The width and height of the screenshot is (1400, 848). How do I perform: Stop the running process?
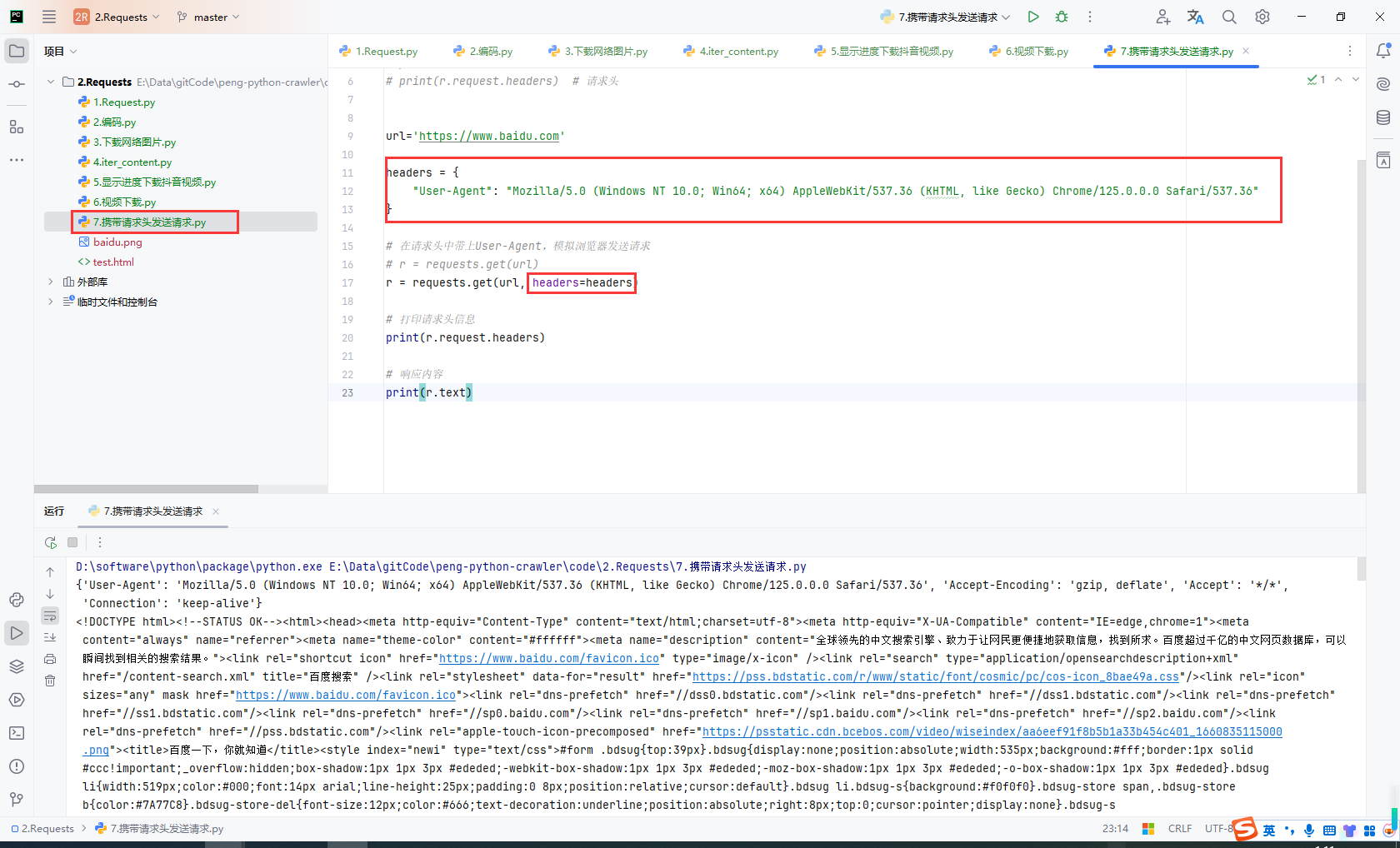[x=72, y=542]
